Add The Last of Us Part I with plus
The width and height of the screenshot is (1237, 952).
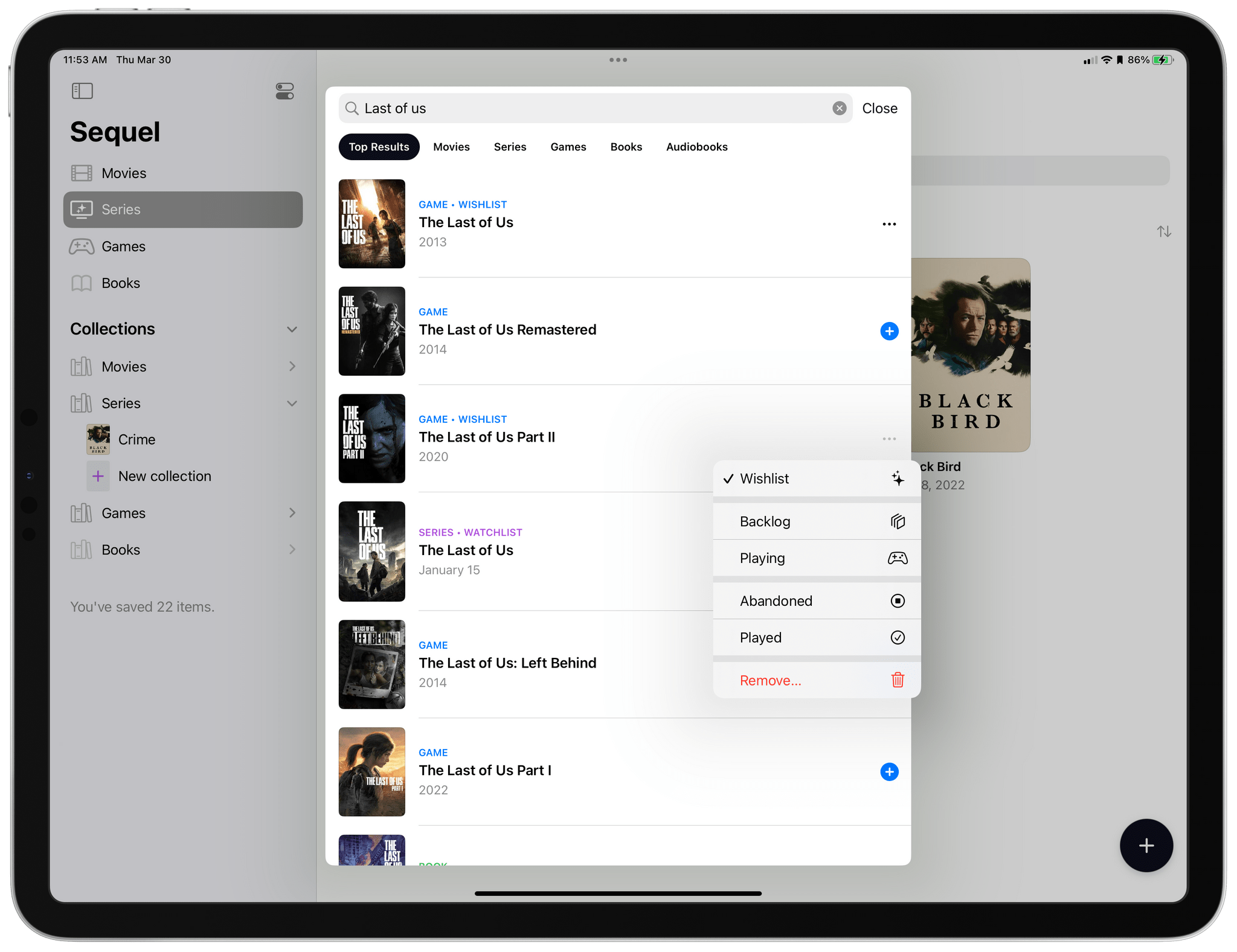(889, 771)
